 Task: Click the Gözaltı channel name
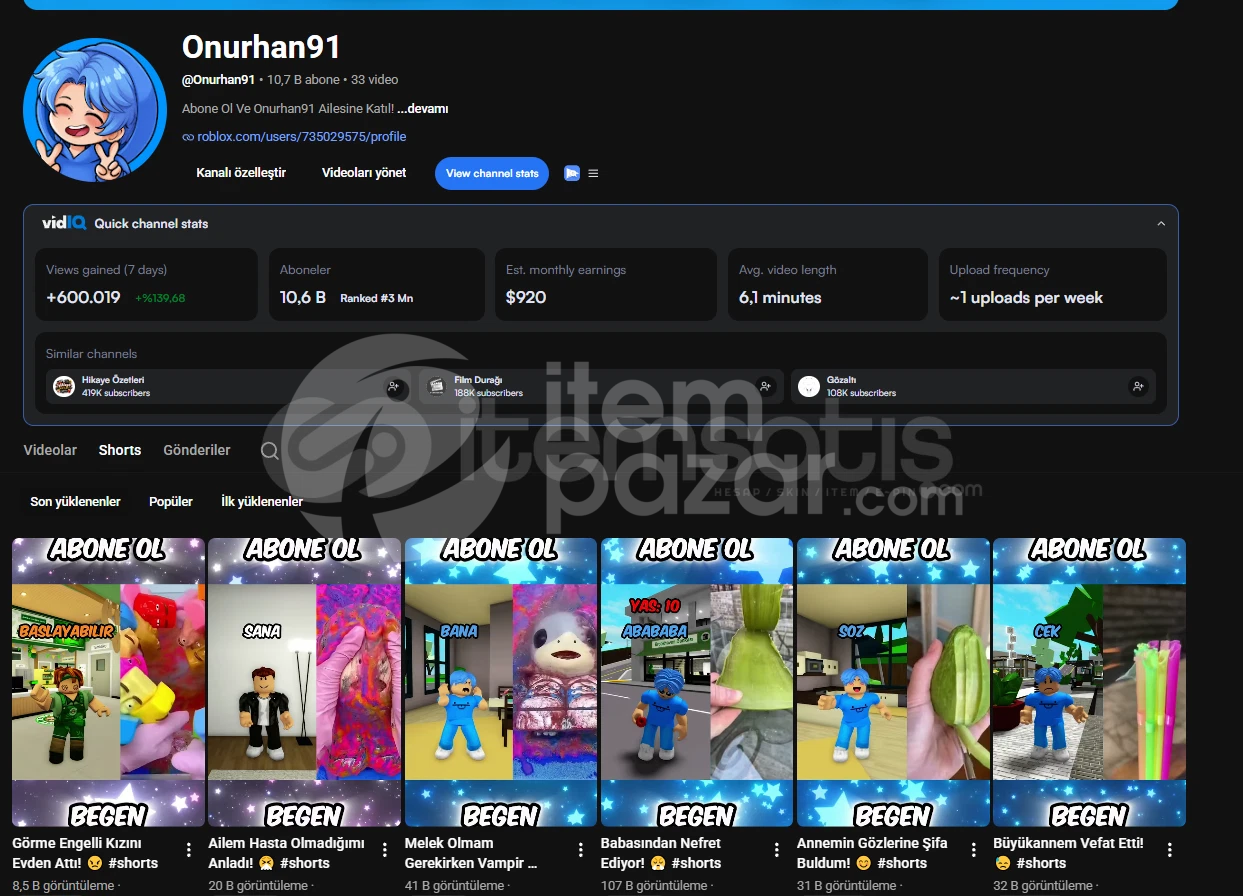pyautogui.click(x=841, y=380)
